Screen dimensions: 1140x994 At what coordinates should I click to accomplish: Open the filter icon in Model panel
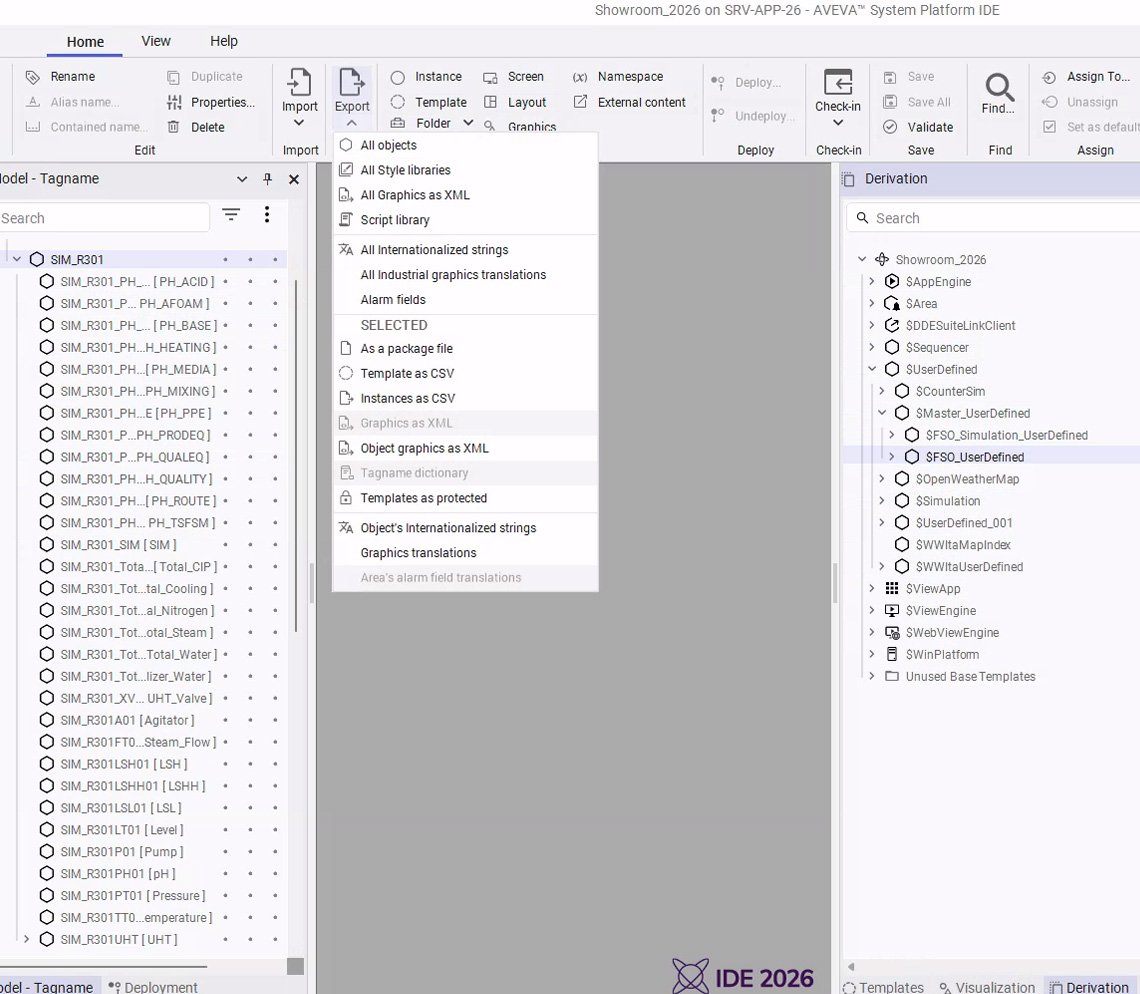pyautogui.click(x=230, y=215)
